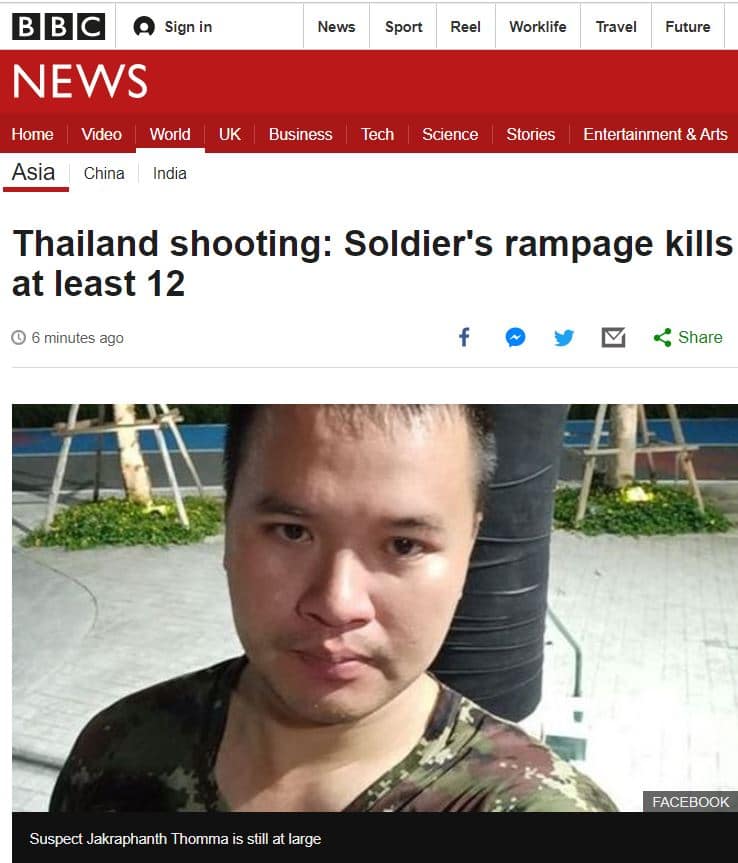
Task: Click the red NEWS banner title
Action: pos(80,81)
